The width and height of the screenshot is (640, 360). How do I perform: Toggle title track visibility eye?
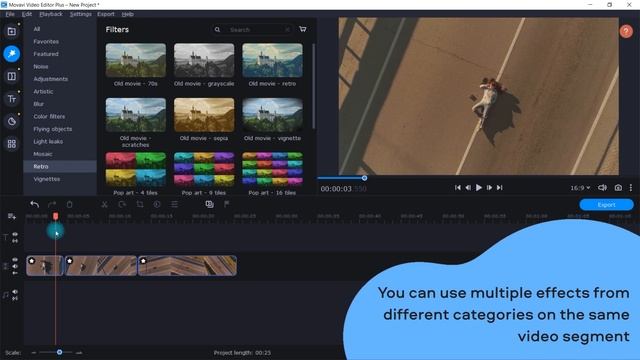15,234
